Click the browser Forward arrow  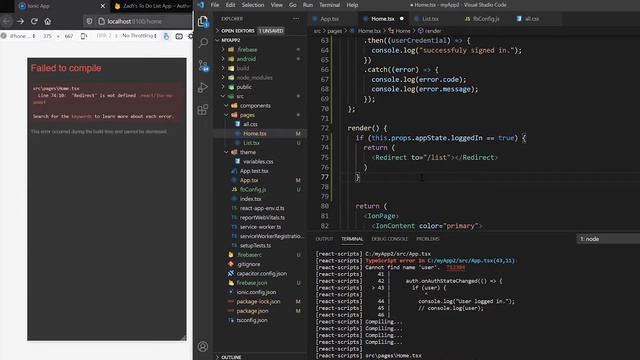(20, 21)
